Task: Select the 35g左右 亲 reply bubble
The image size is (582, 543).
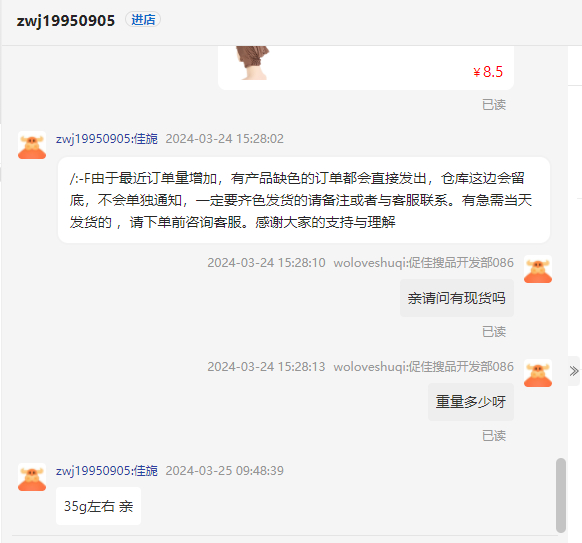Action: (98, 506)
